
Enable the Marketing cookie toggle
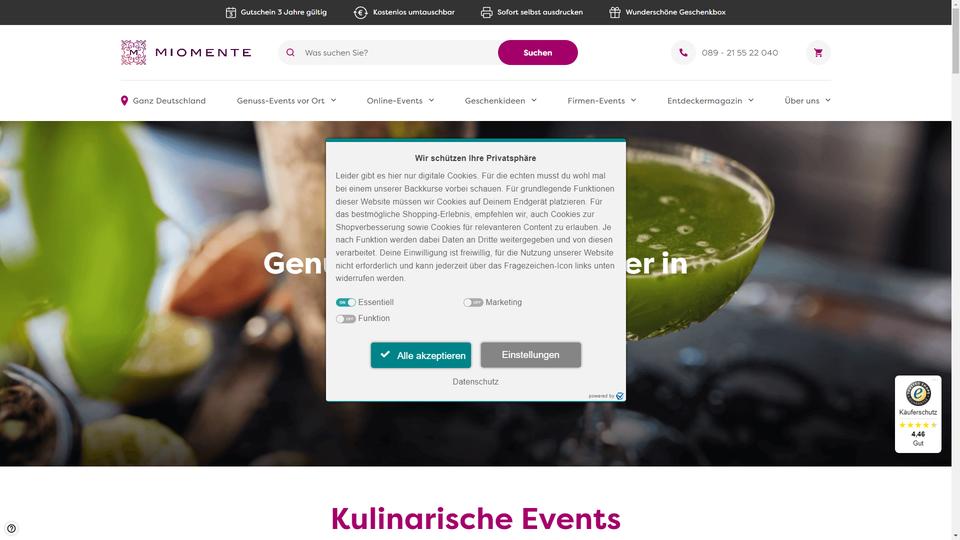(473, 302)
